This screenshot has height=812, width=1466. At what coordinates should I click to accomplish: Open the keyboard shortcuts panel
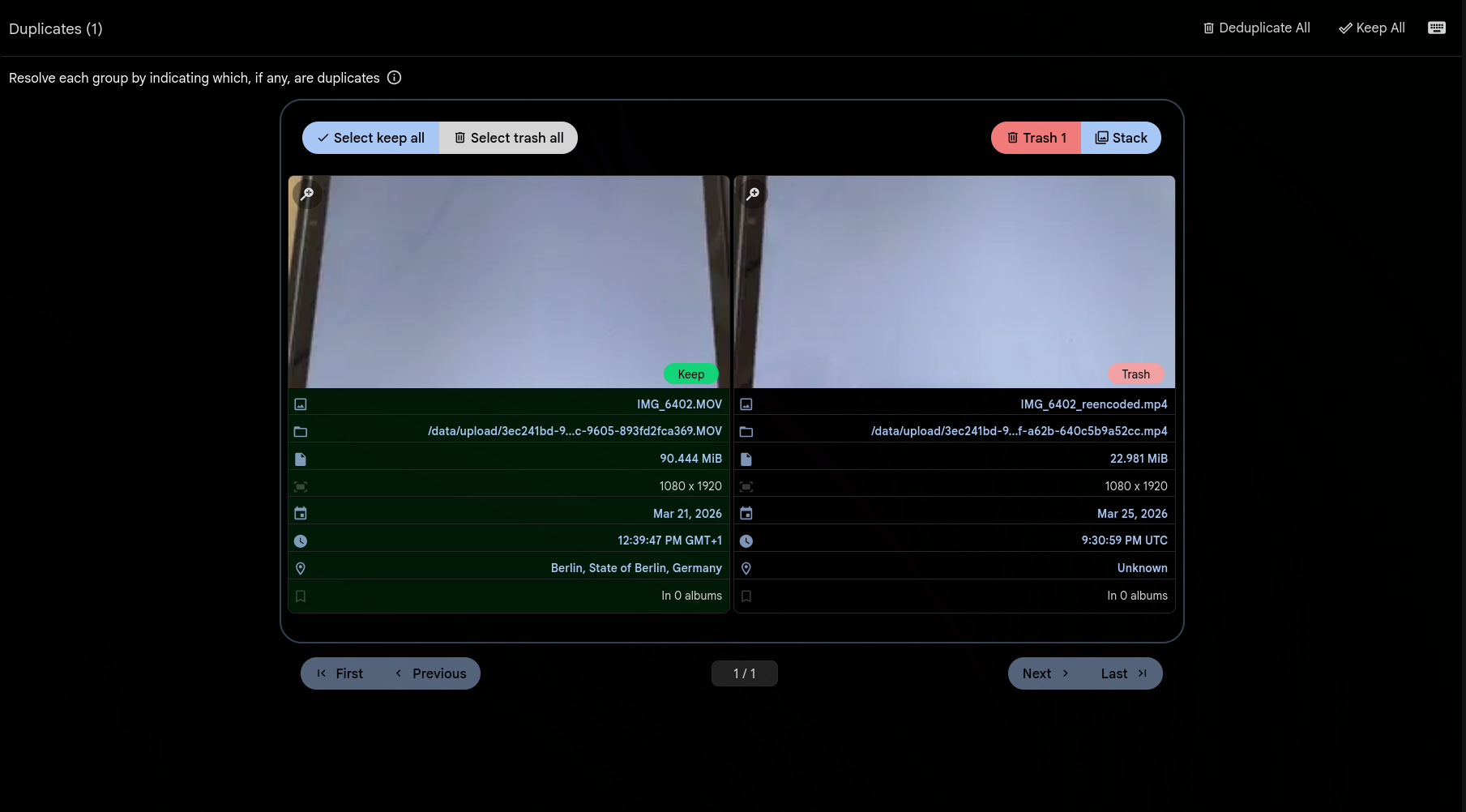pyautogui.click(x=1437, y=27)
